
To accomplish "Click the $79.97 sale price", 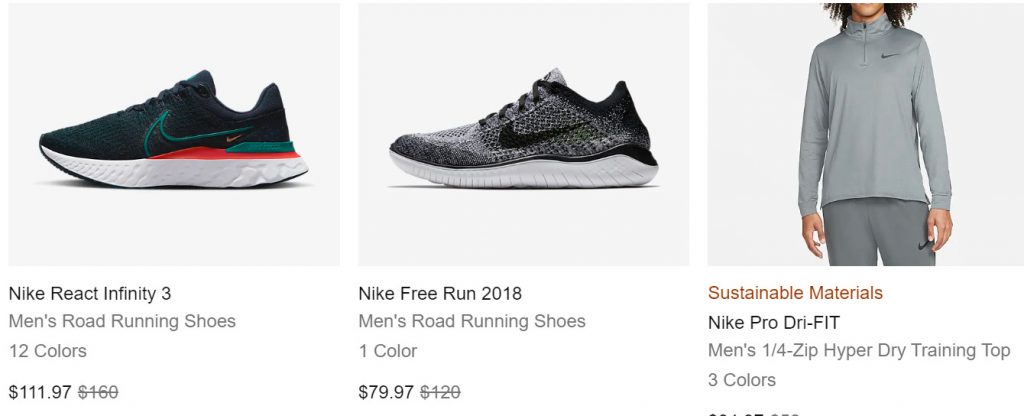I will (387, 392).
